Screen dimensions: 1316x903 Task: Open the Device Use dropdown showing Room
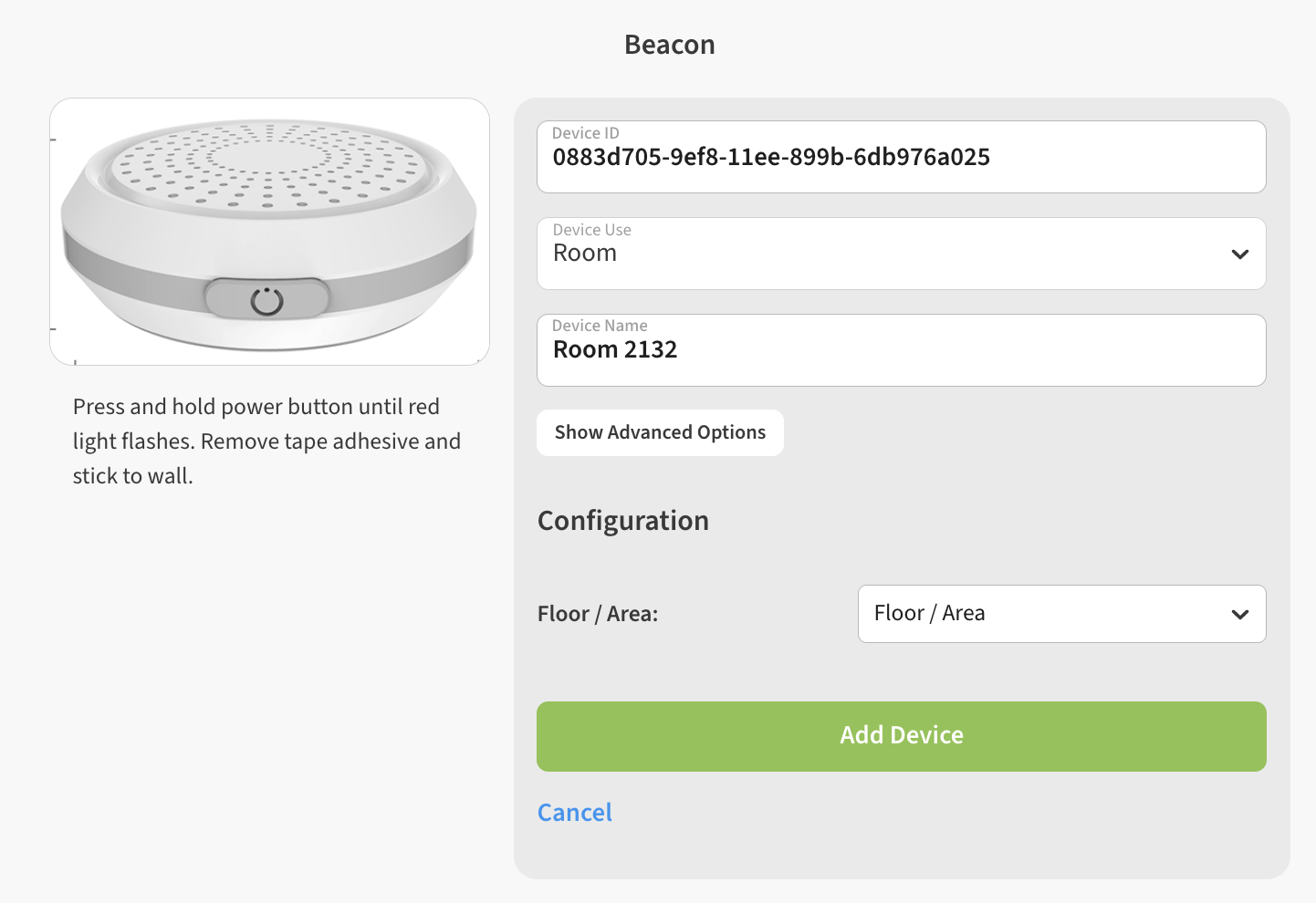pos(876,254)
